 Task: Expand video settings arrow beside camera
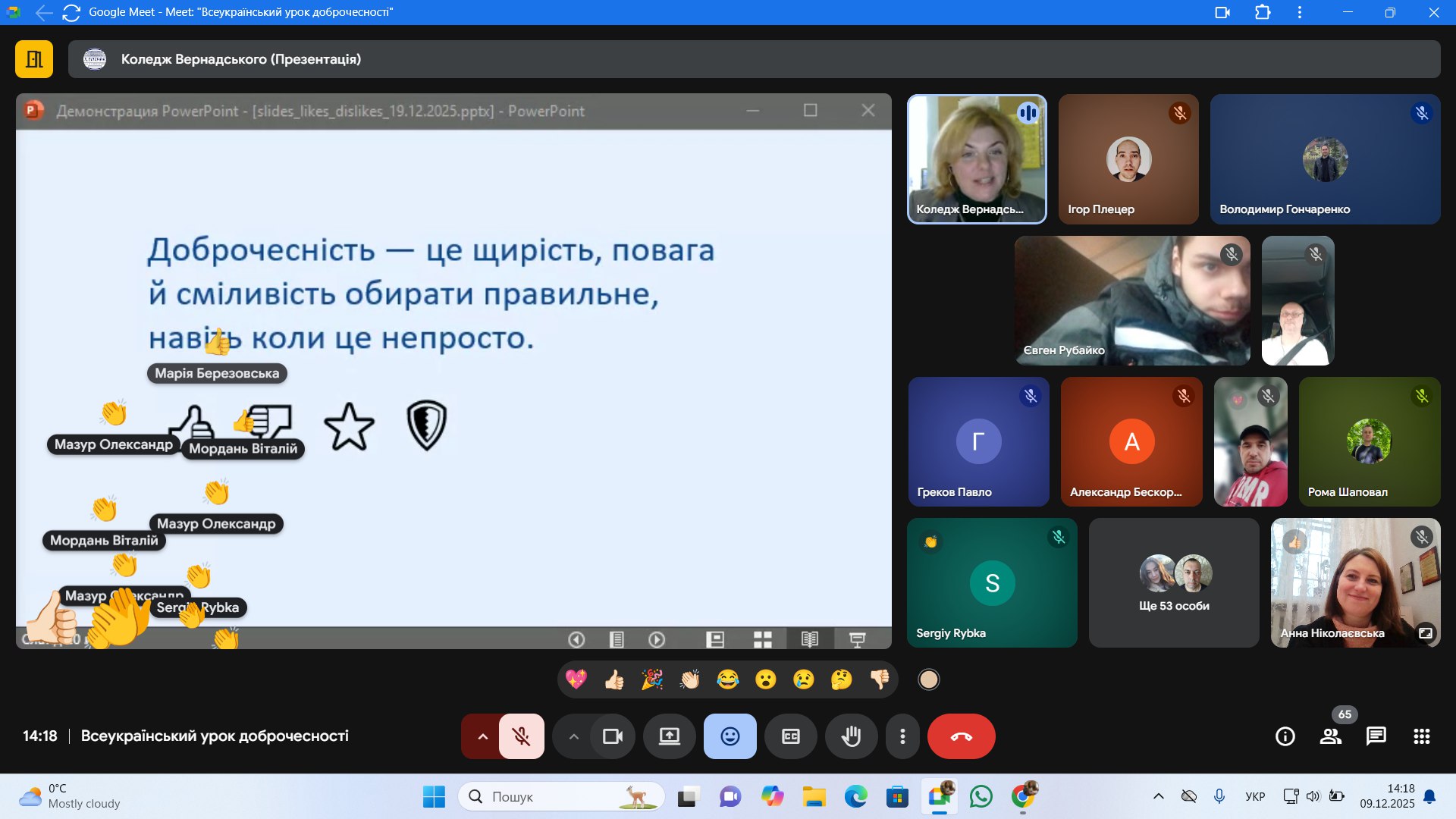pyautogui.click(x=574, y=736)
